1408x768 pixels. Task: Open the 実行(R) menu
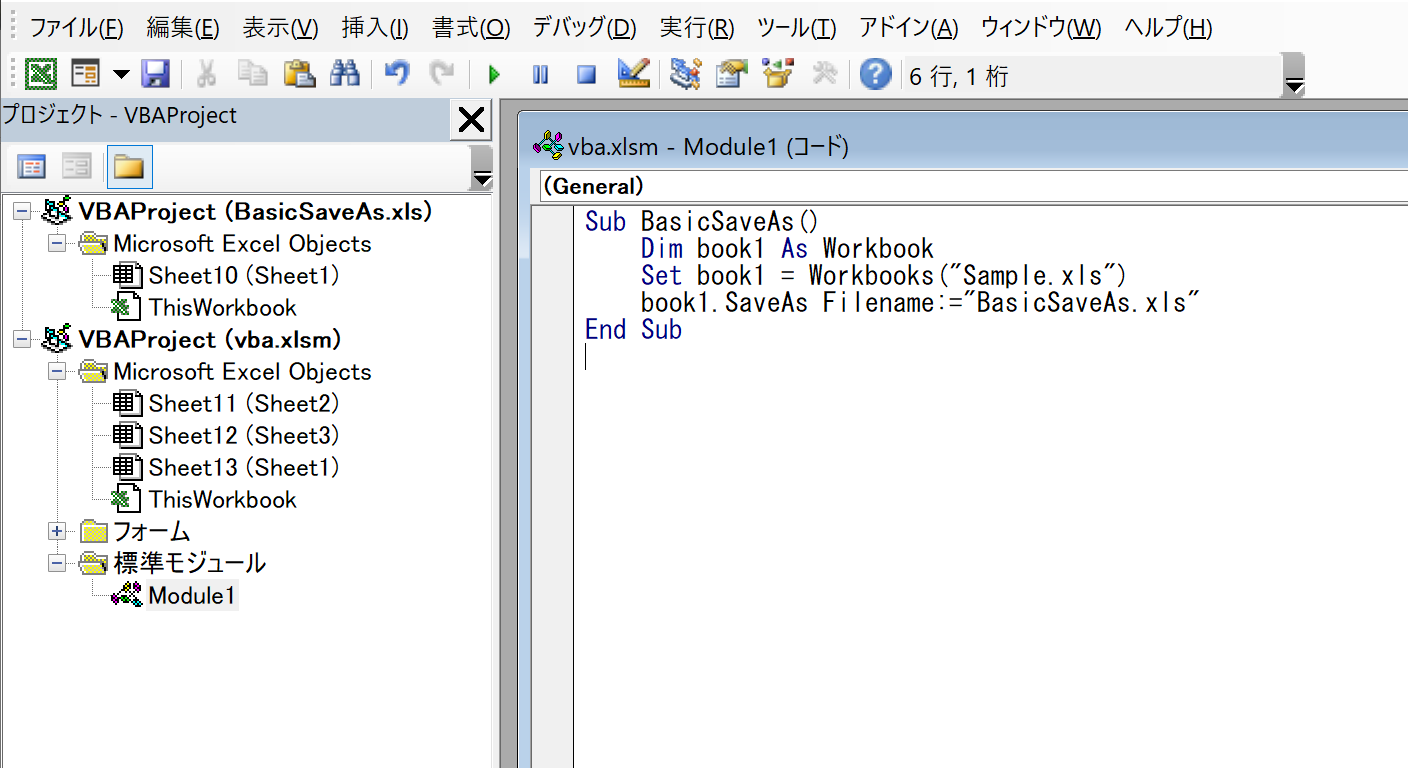pos(697,27)
